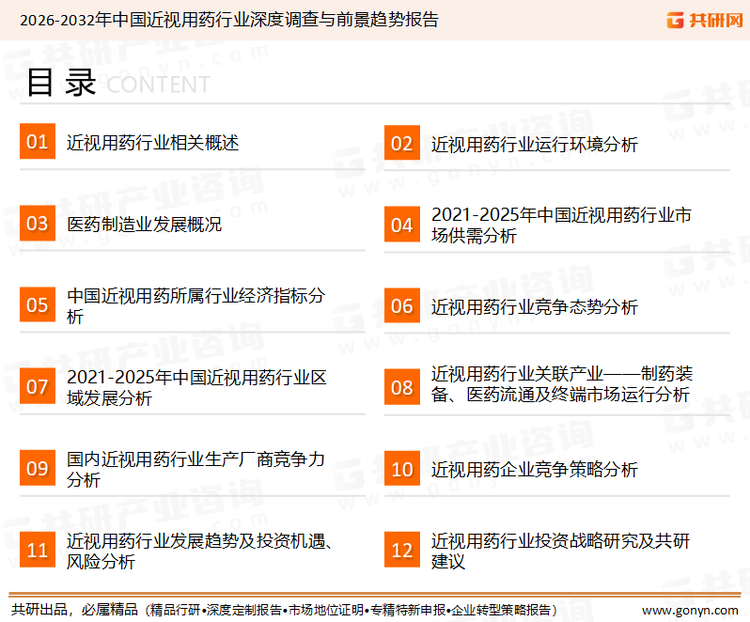
Task: Click the 共研出品，必属精品 footer slogan
Action: (x=75, y=609)
